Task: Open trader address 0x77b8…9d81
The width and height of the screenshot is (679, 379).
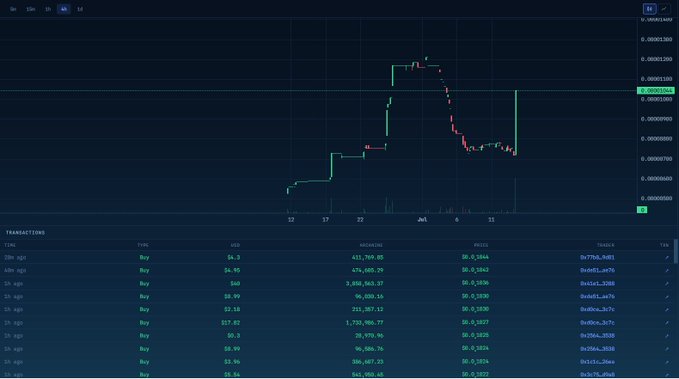Action: point(597,257)
